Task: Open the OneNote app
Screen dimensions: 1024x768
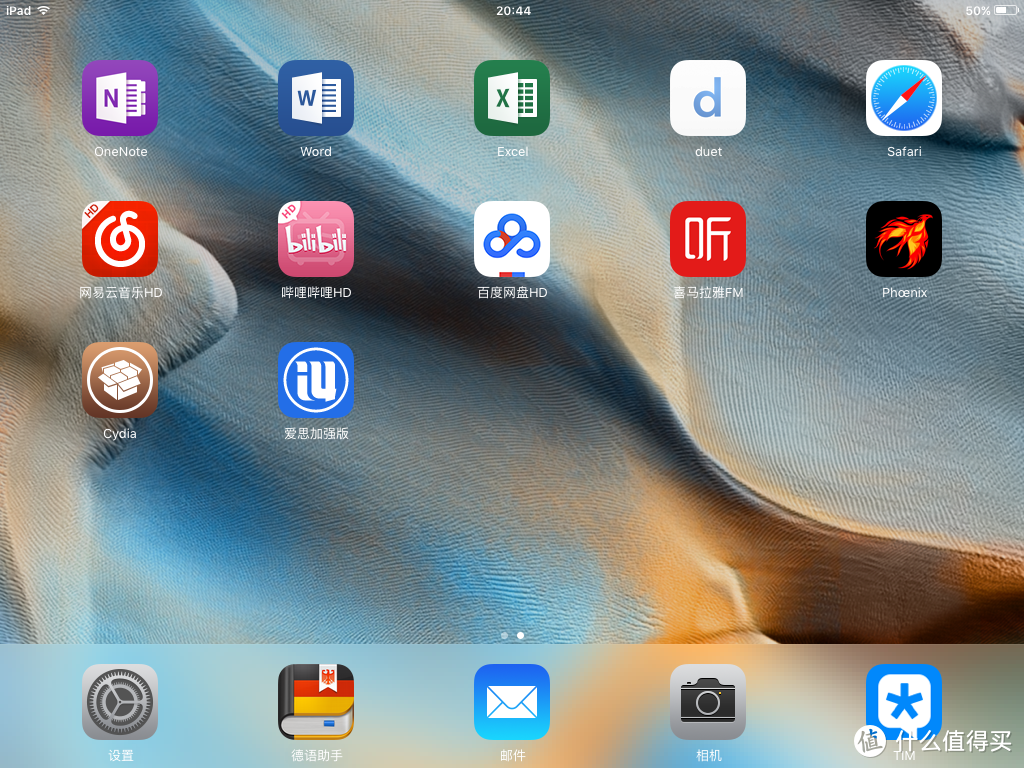Action: (120, 98)
